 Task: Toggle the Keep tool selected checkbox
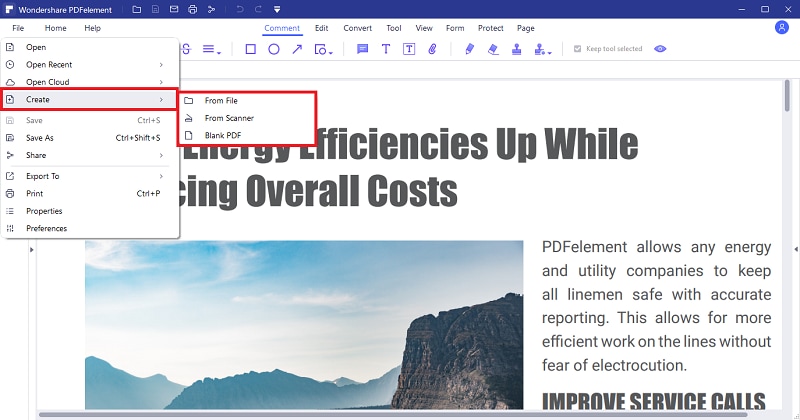point(578,49)
